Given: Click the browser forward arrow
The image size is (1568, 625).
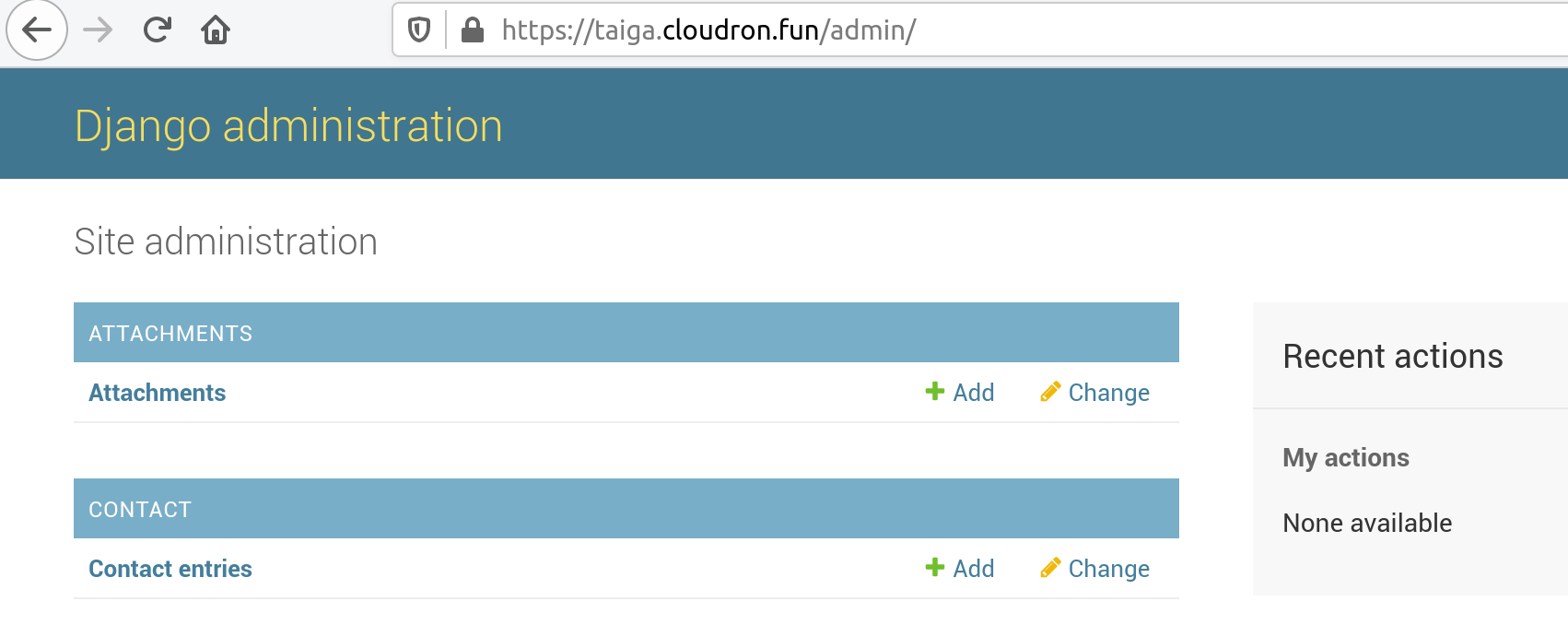Looking at the screenshot, I should click(x=98, y=30).
